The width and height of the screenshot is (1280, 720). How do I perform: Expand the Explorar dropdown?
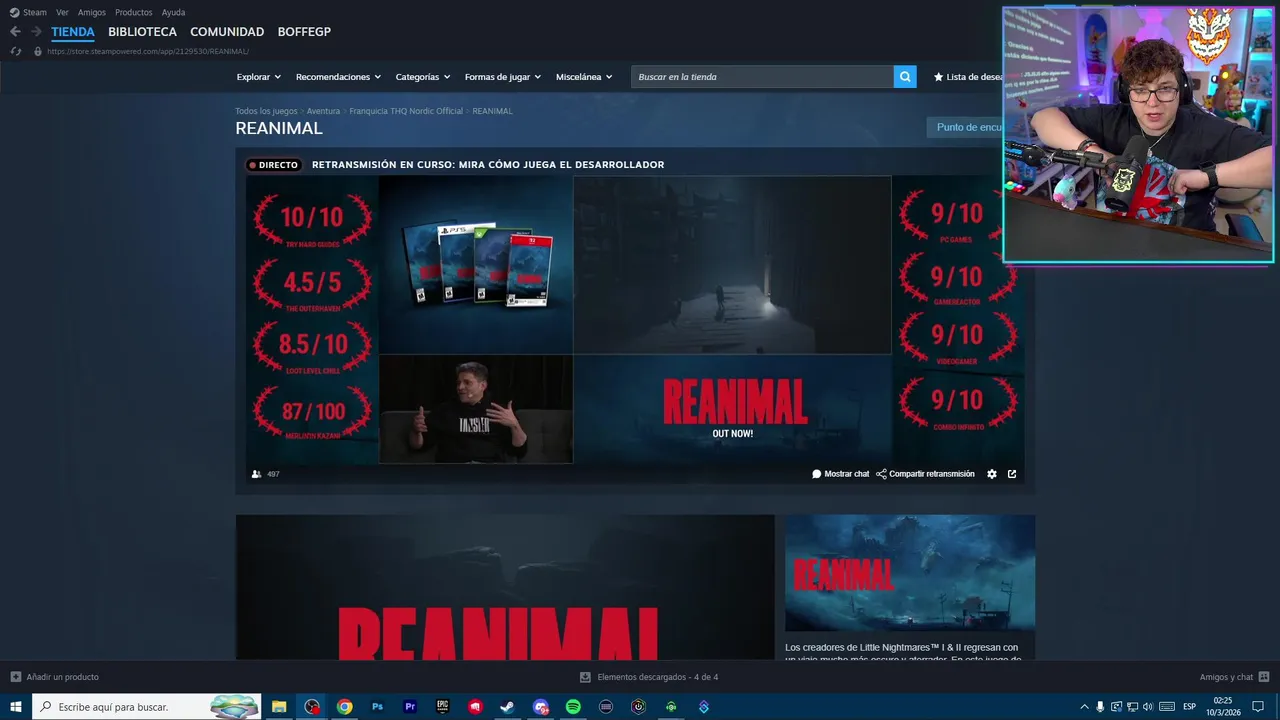coord(259,77)
